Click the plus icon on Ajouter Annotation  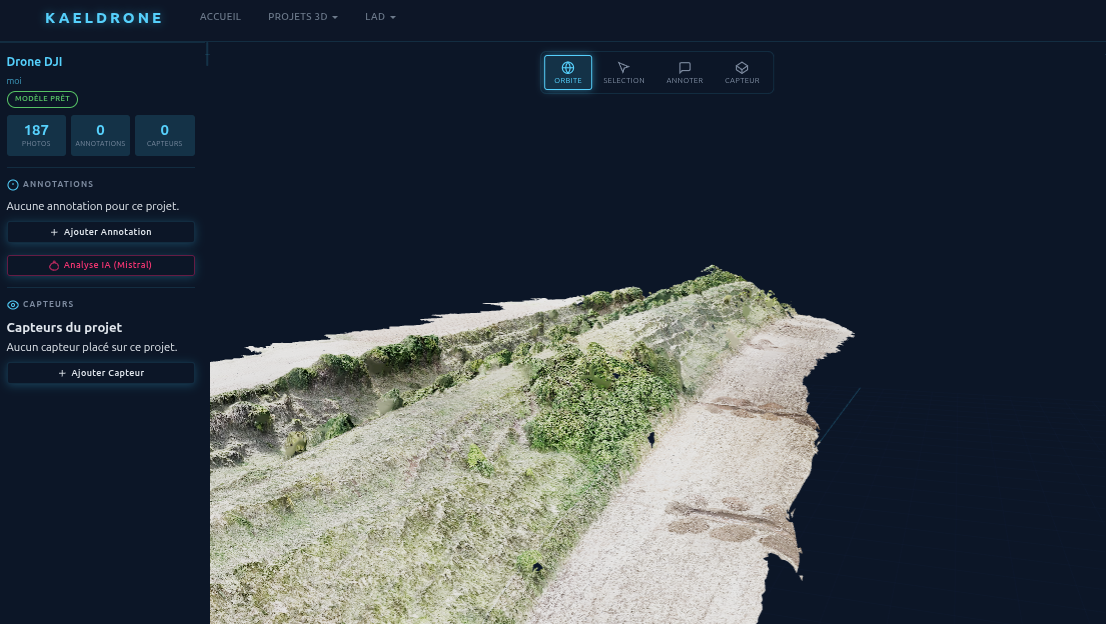[x=54, y=231]
